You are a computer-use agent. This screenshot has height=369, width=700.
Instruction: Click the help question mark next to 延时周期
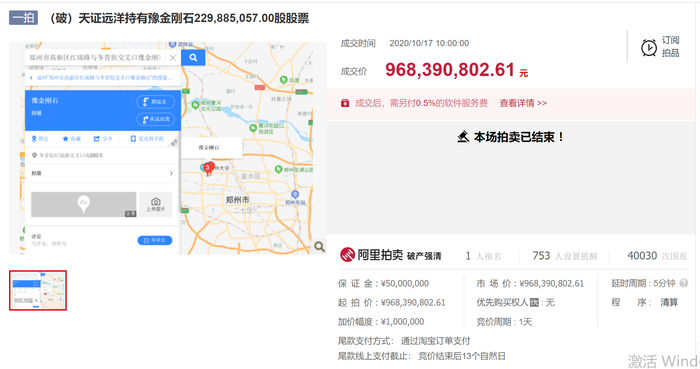683,283
